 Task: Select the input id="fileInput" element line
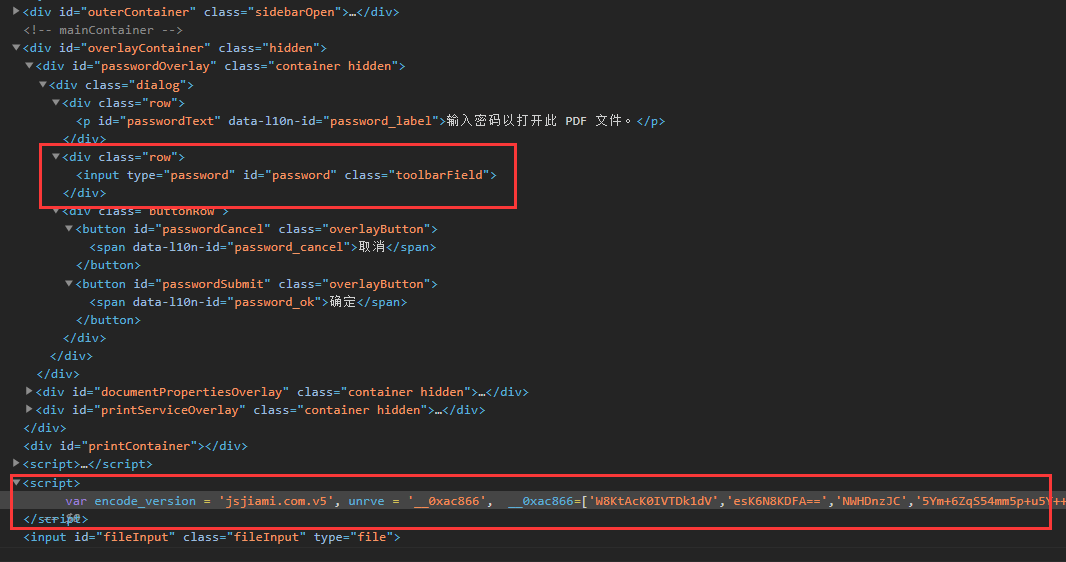tap(211, 537)
